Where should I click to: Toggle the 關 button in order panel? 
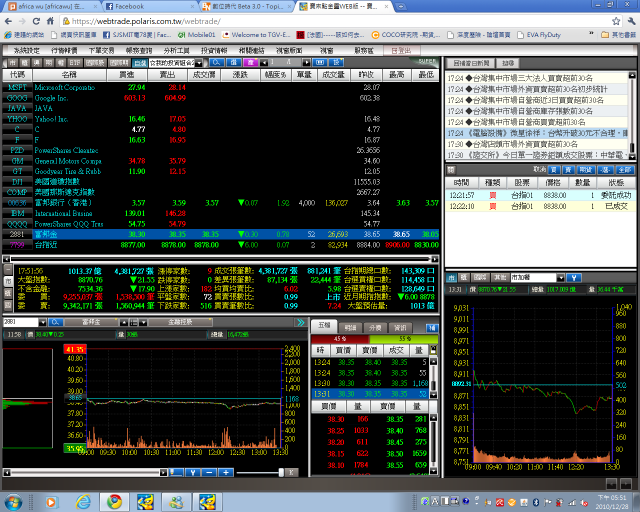451,170
